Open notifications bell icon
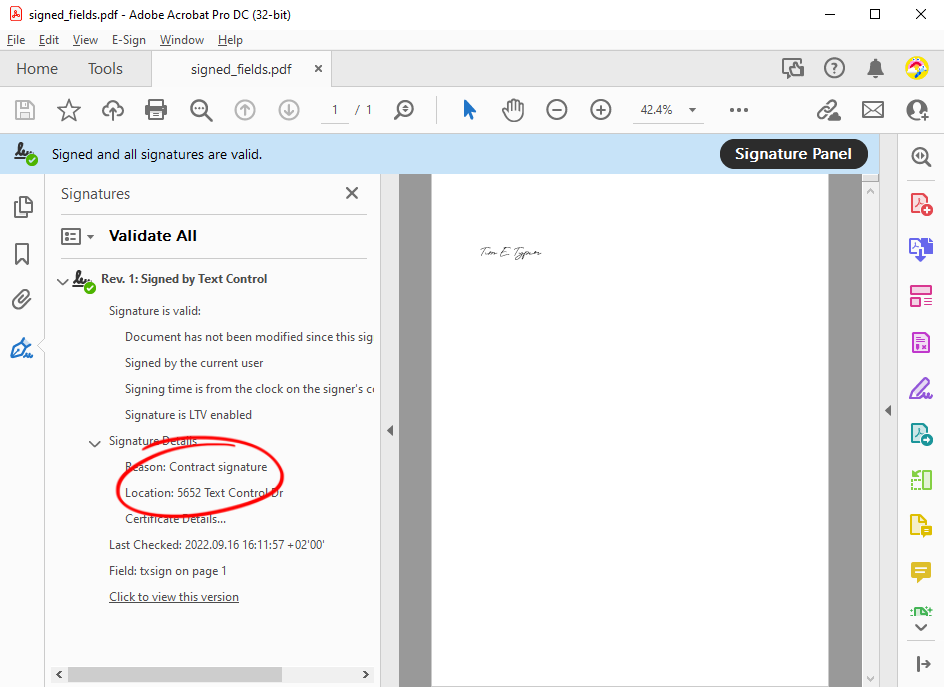 (x=875, y=68)
